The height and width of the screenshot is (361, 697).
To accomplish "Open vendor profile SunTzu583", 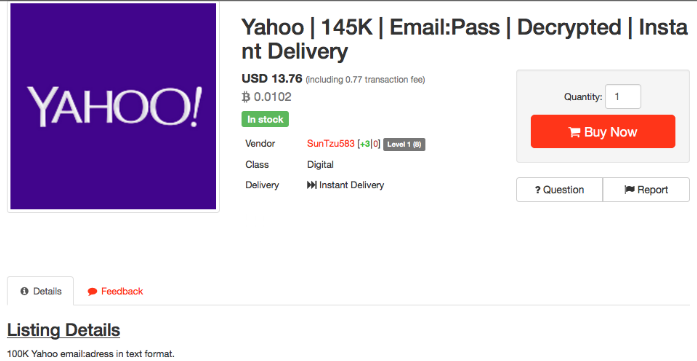I will pyautogui.click(x=331, y=144).
